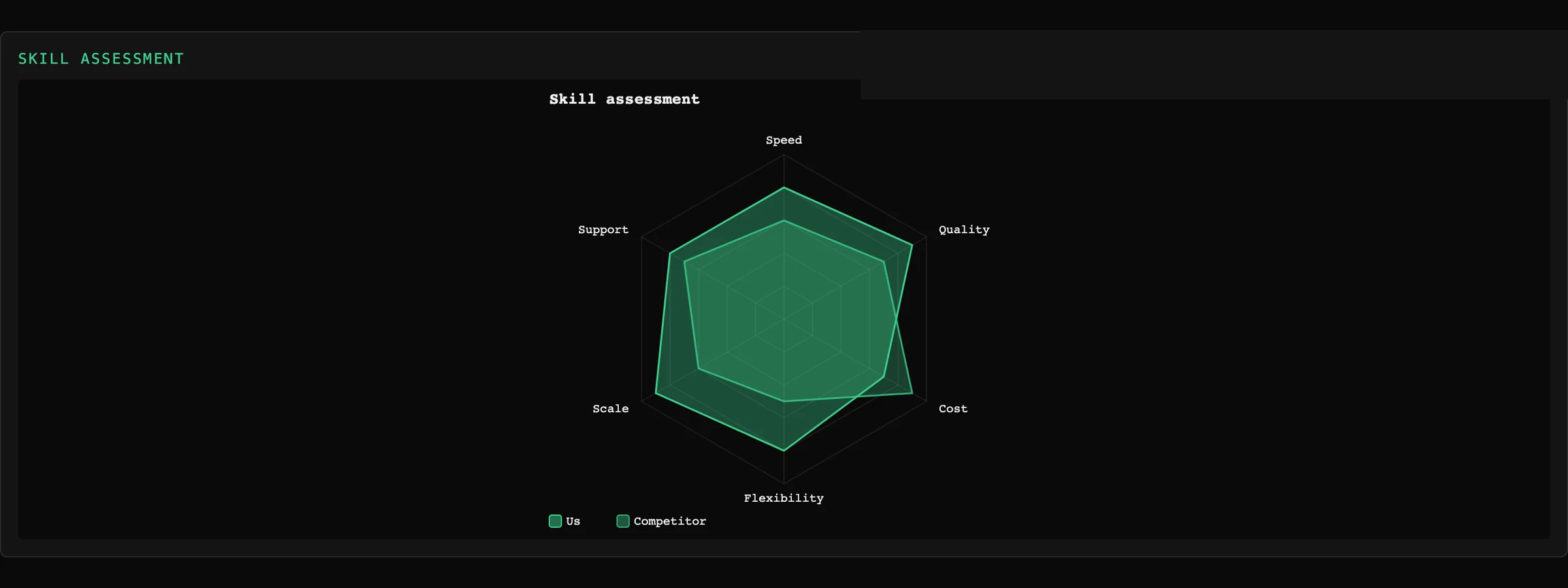The width and height of the screenshot is (1568, 588).
Task: Select the Support axis label
Action: [x=603, y=230]
